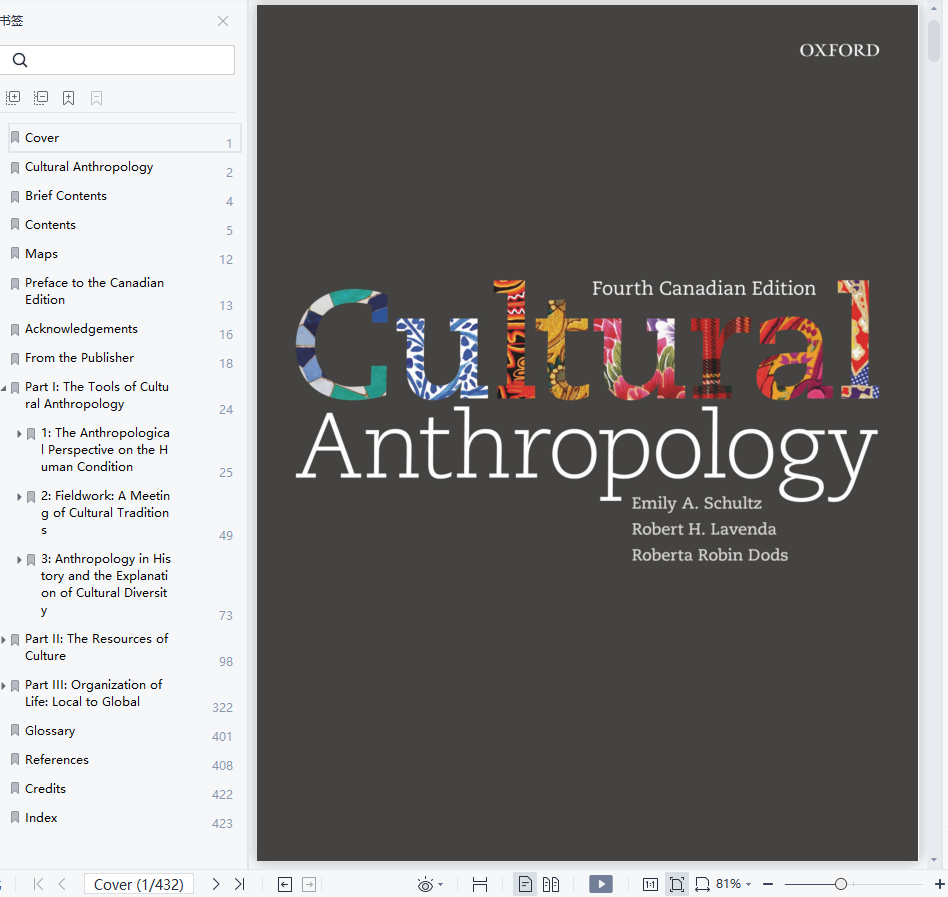The image size is (948, 897).
Task: Open Part II: The Resources of Culture
Action: [97, 647]
